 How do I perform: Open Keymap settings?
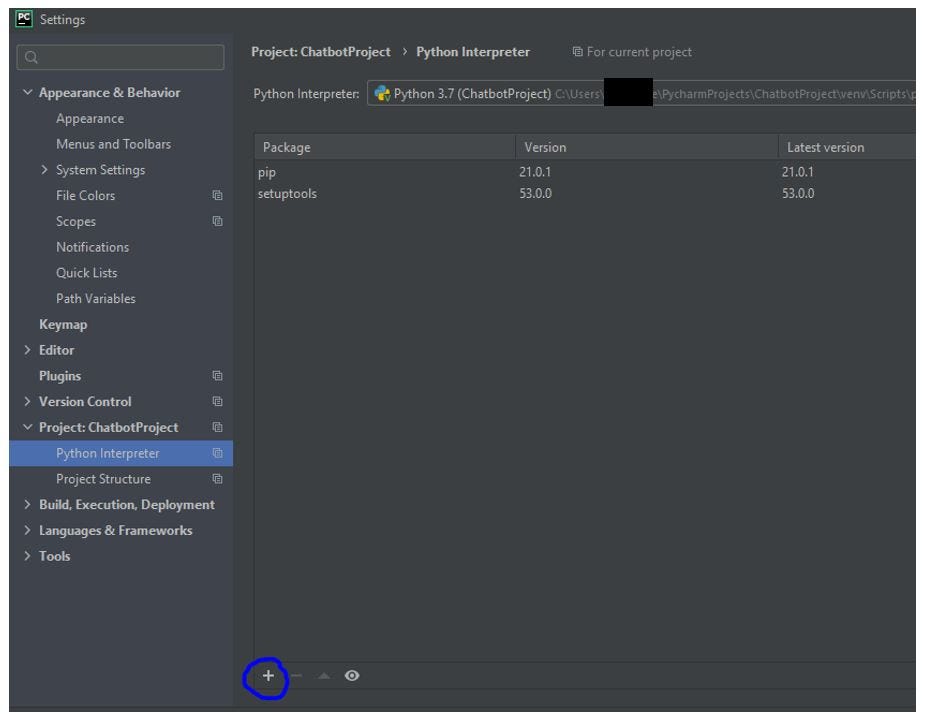coord(63,324)
